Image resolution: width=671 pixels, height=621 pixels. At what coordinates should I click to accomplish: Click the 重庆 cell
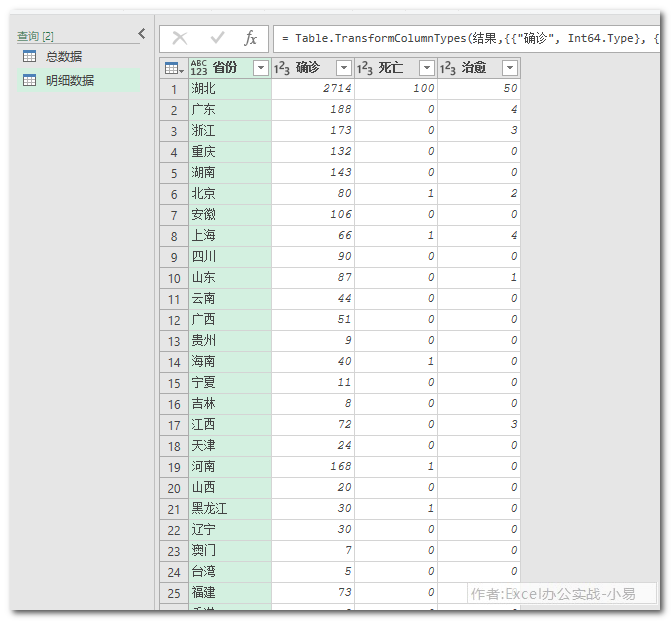230,152
